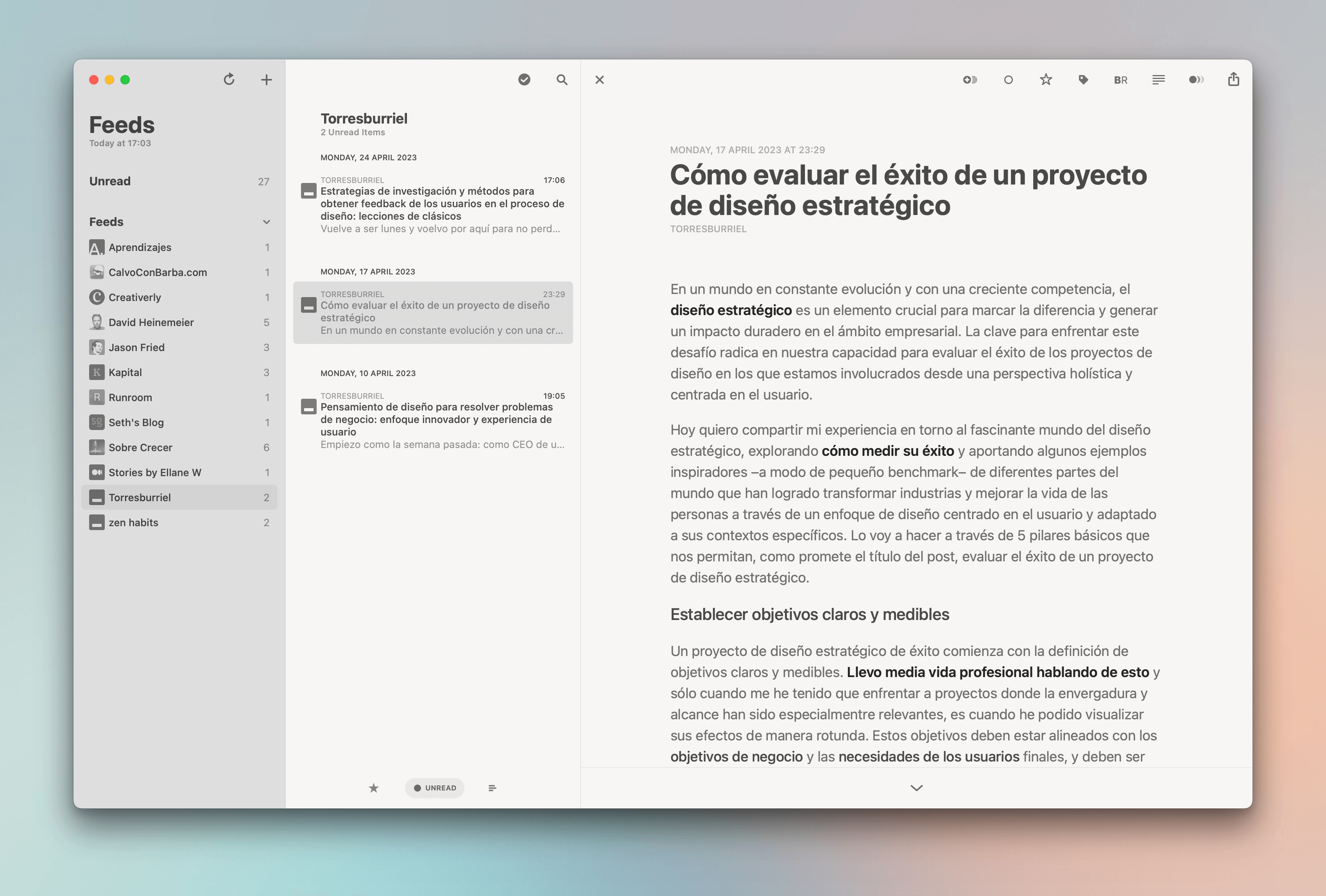Save article to read later service
The width and height of the screenshot is (1326, 896).
click(971, 79)
